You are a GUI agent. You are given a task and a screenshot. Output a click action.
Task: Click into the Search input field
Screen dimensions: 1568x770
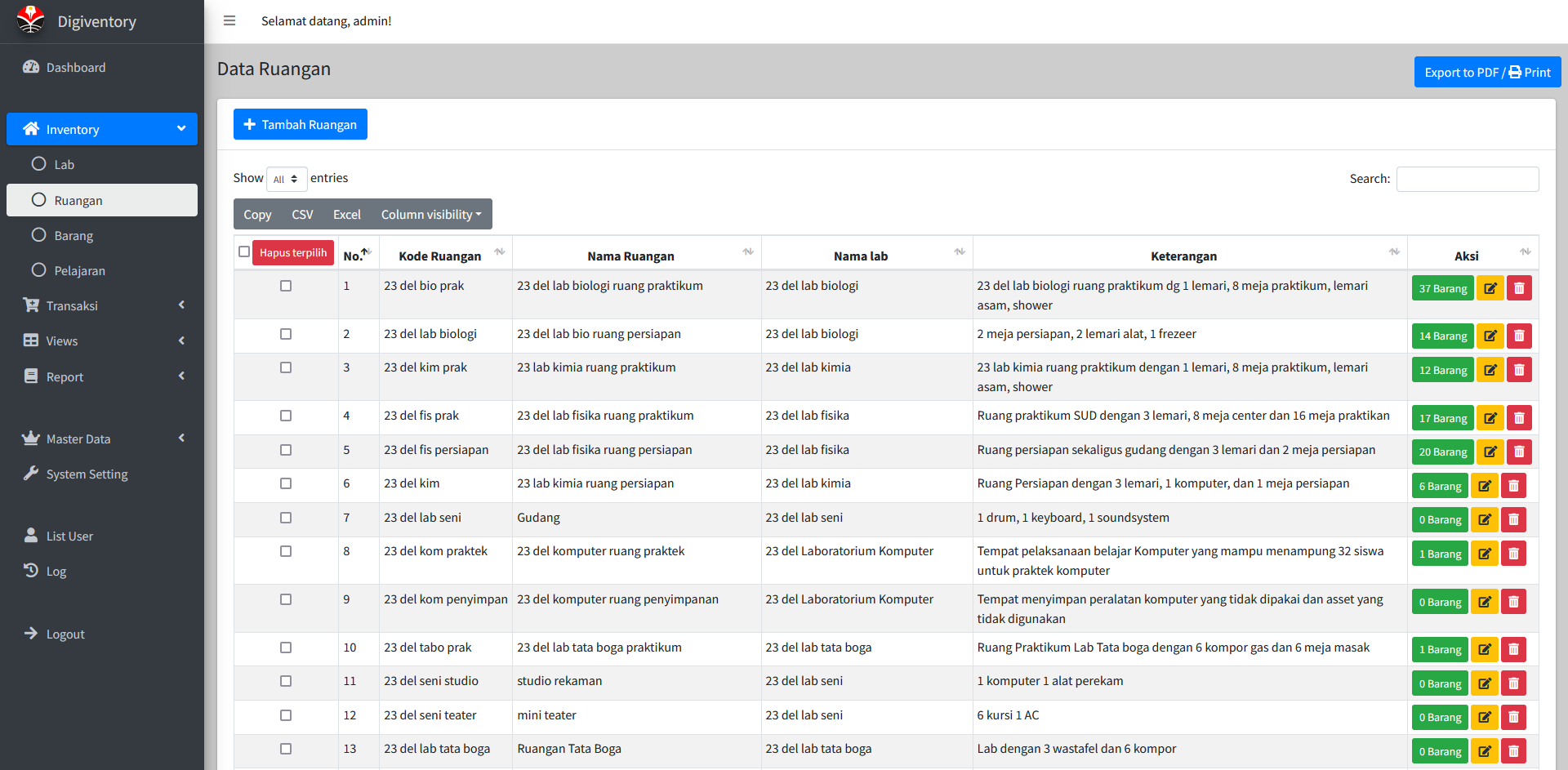(1467, 179)
